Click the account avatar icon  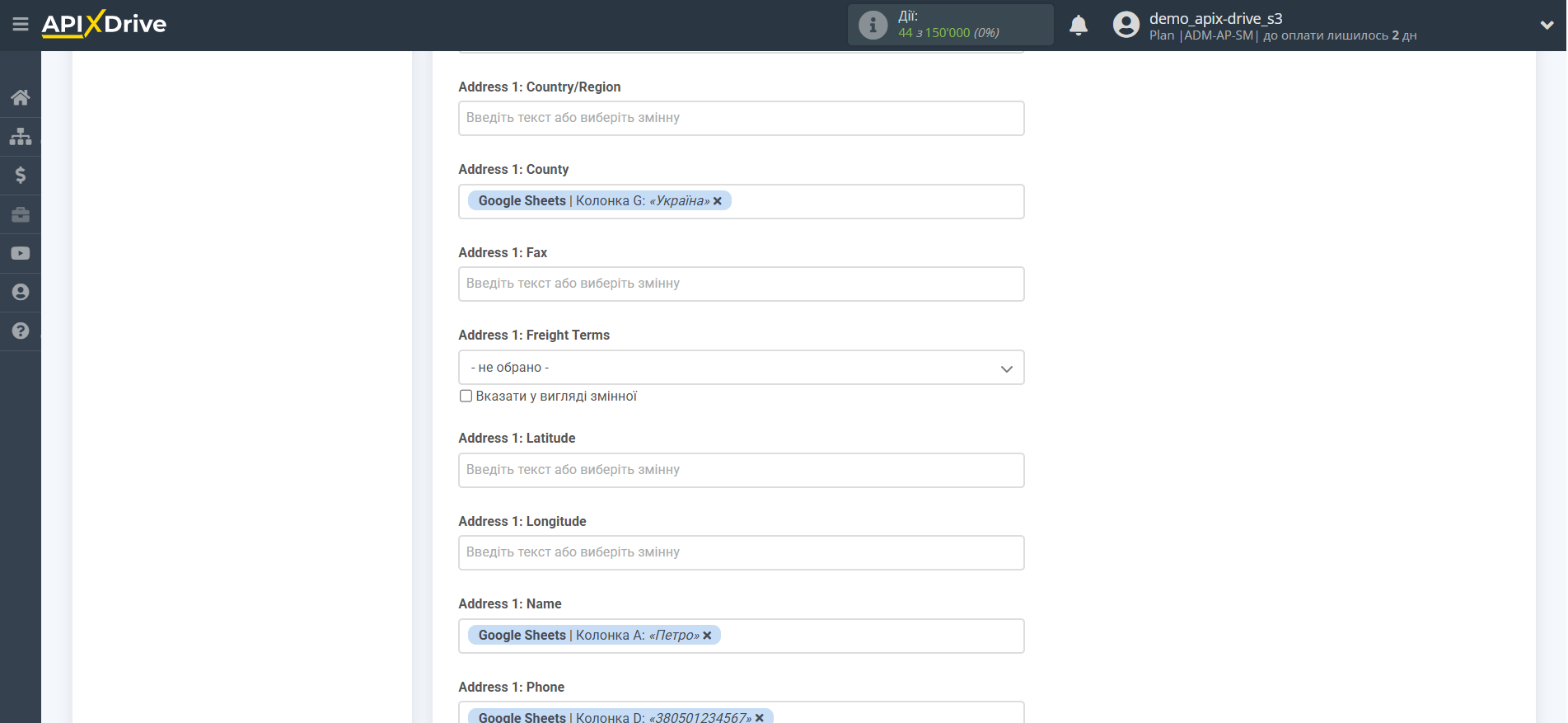[1126, 25]
